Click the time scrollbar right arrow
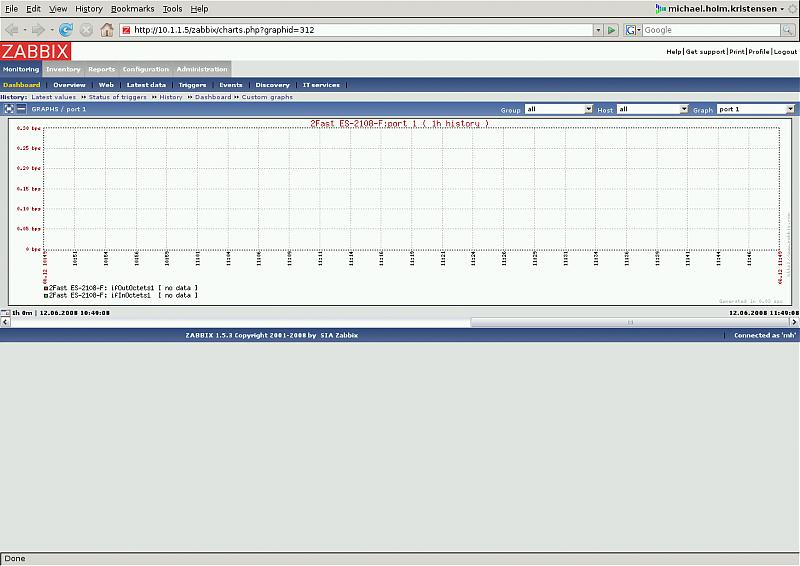This screenshot has height=566, width=800. pyautogui.click(x=794, y=322)
